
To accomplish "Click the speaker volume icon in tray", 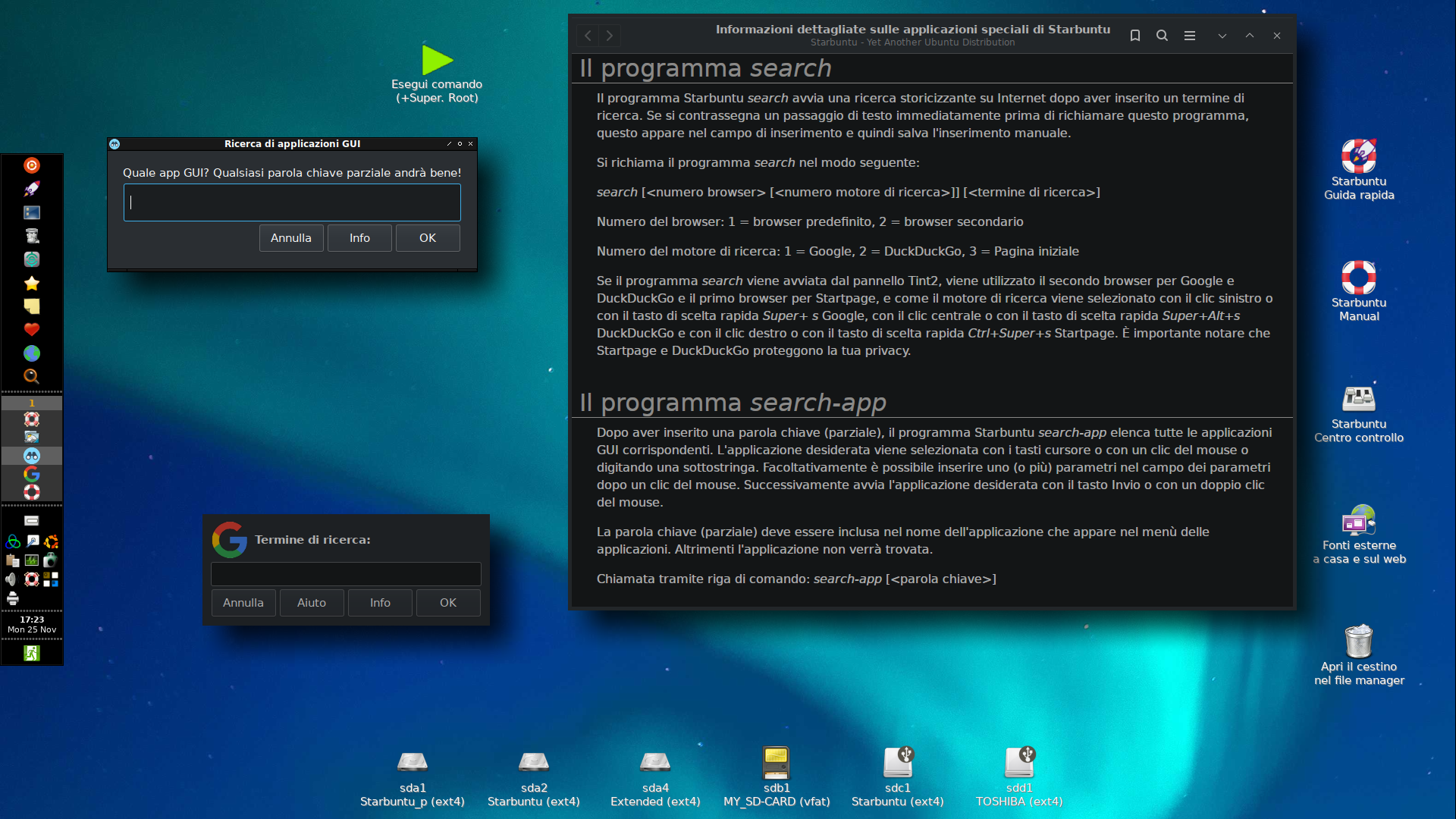I will click(12, 579).
